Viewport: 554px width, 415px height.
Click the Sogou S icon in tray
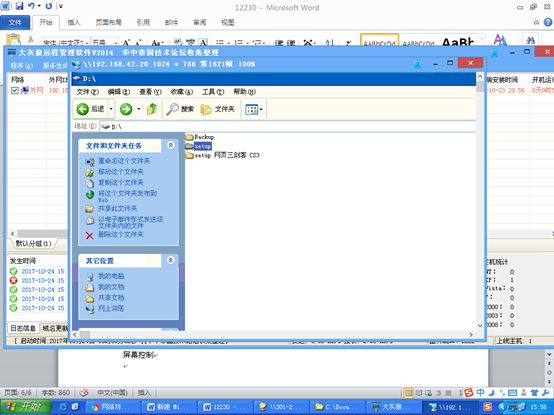coord(469,392)
